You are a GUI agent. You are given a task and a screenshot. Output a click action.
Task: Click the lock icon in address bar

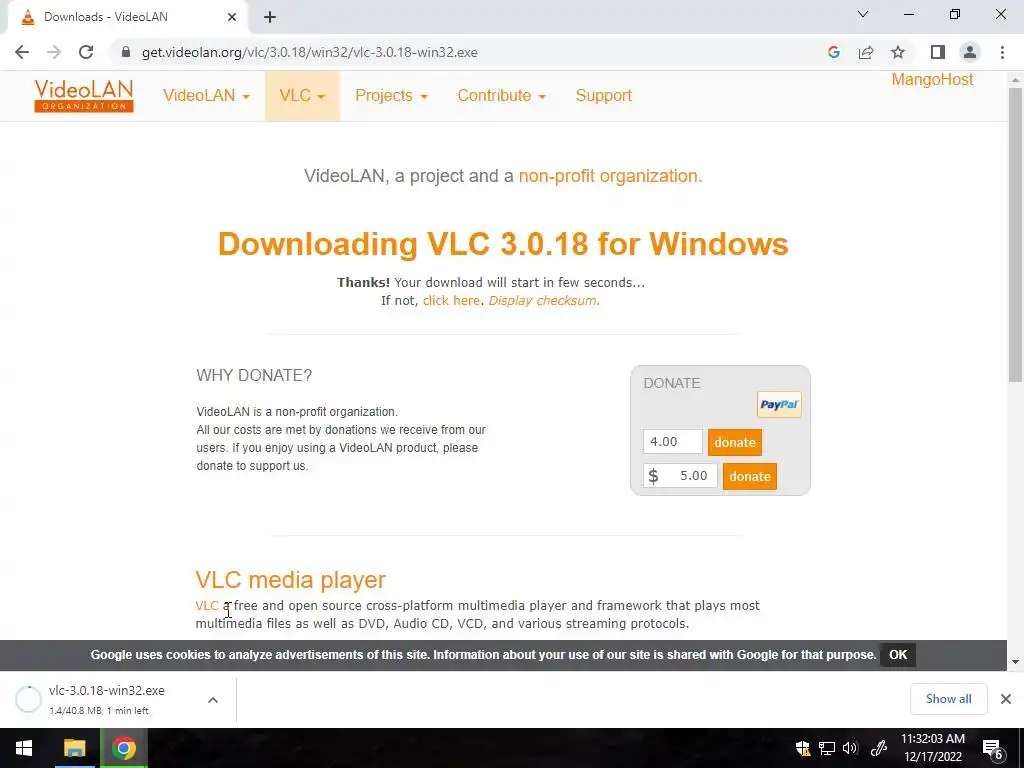(x=126, y=52)
